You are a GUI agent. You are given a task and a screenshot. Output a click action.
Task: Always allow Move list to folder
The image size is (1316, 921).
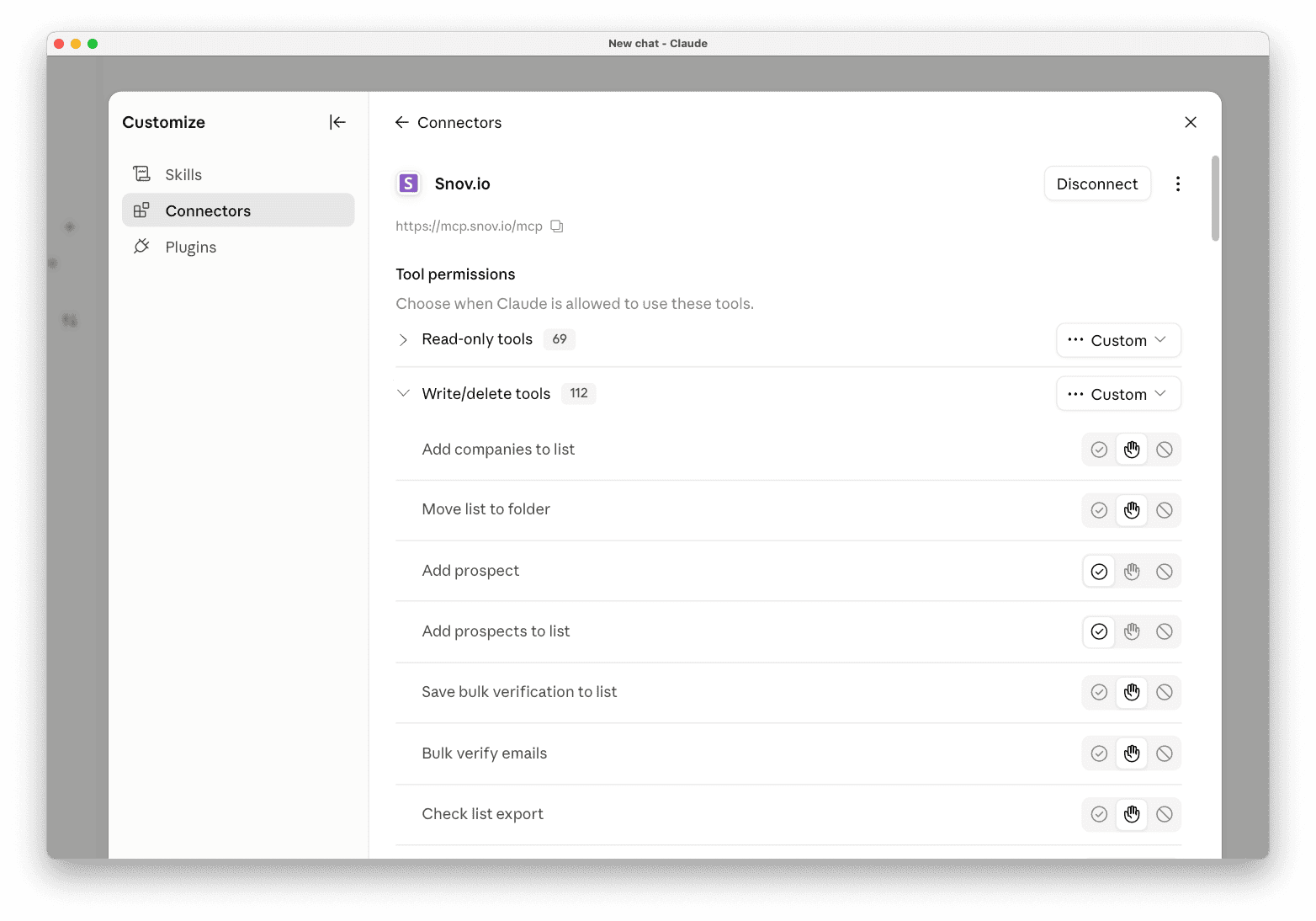[x=1099, y=510]
